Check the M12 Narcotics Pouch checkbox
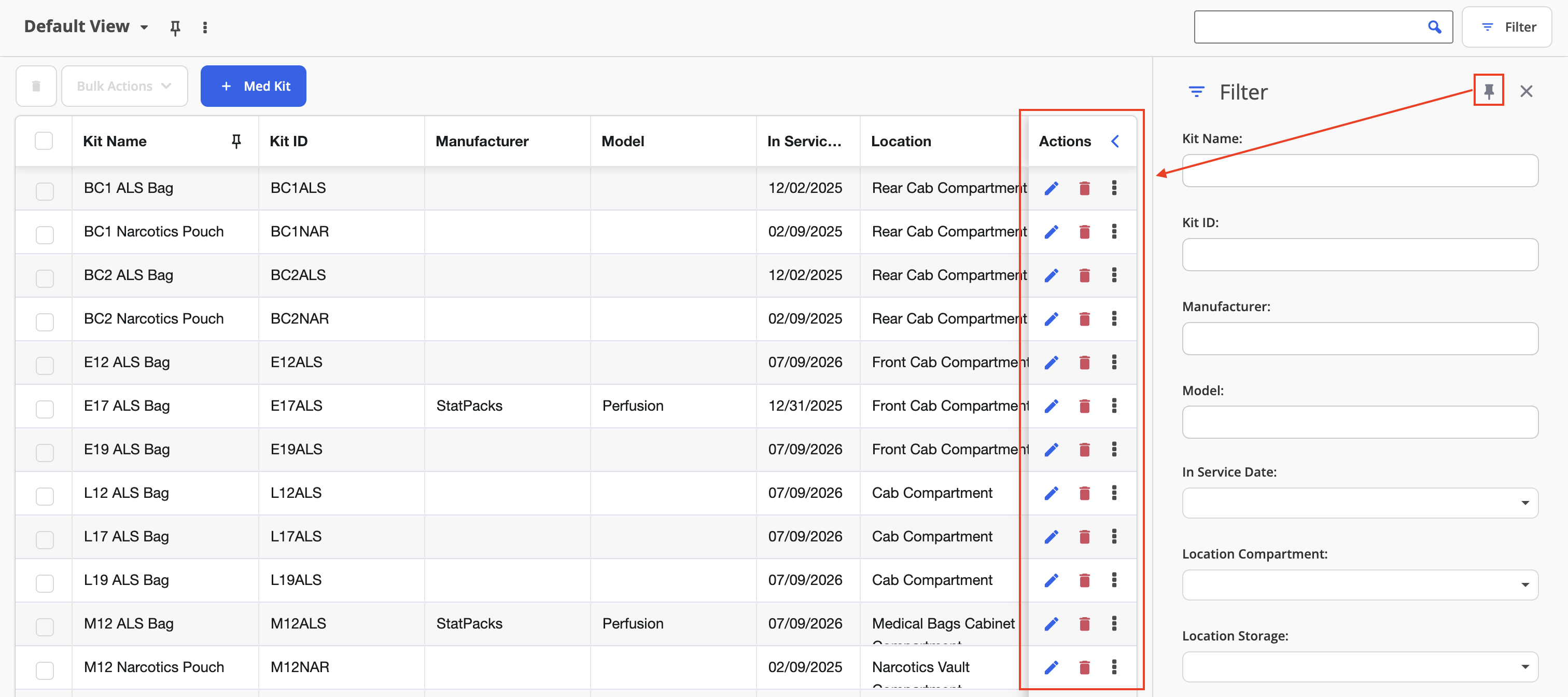 [x=45, y=670]
